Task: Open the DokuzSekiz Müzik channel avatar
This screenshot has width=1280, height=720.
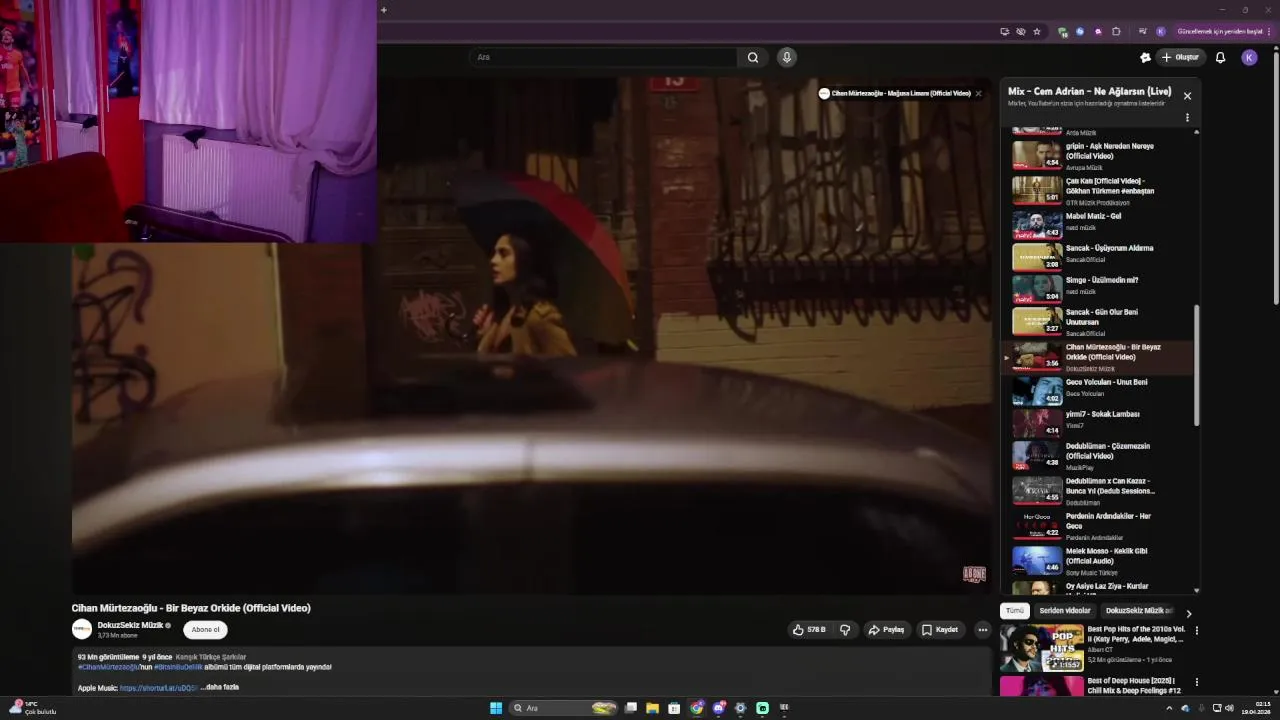Action: [x=82, y=629]
